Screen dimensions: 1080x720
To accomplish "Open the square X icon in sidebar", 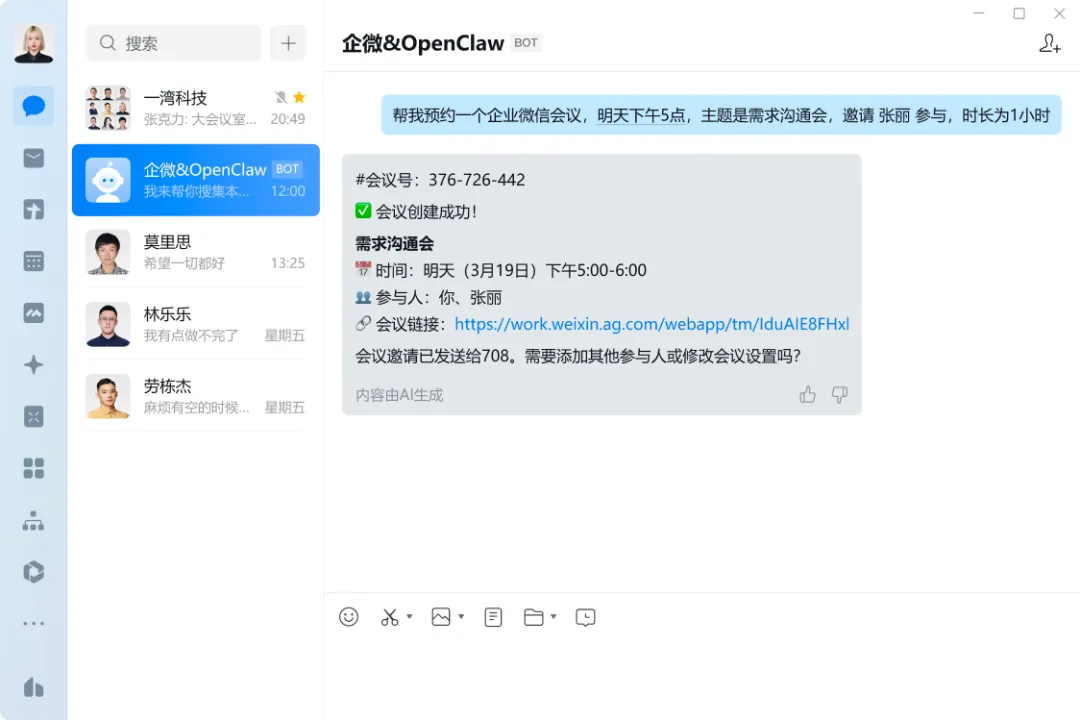I will pyautogui.click(x=34, y=416).
